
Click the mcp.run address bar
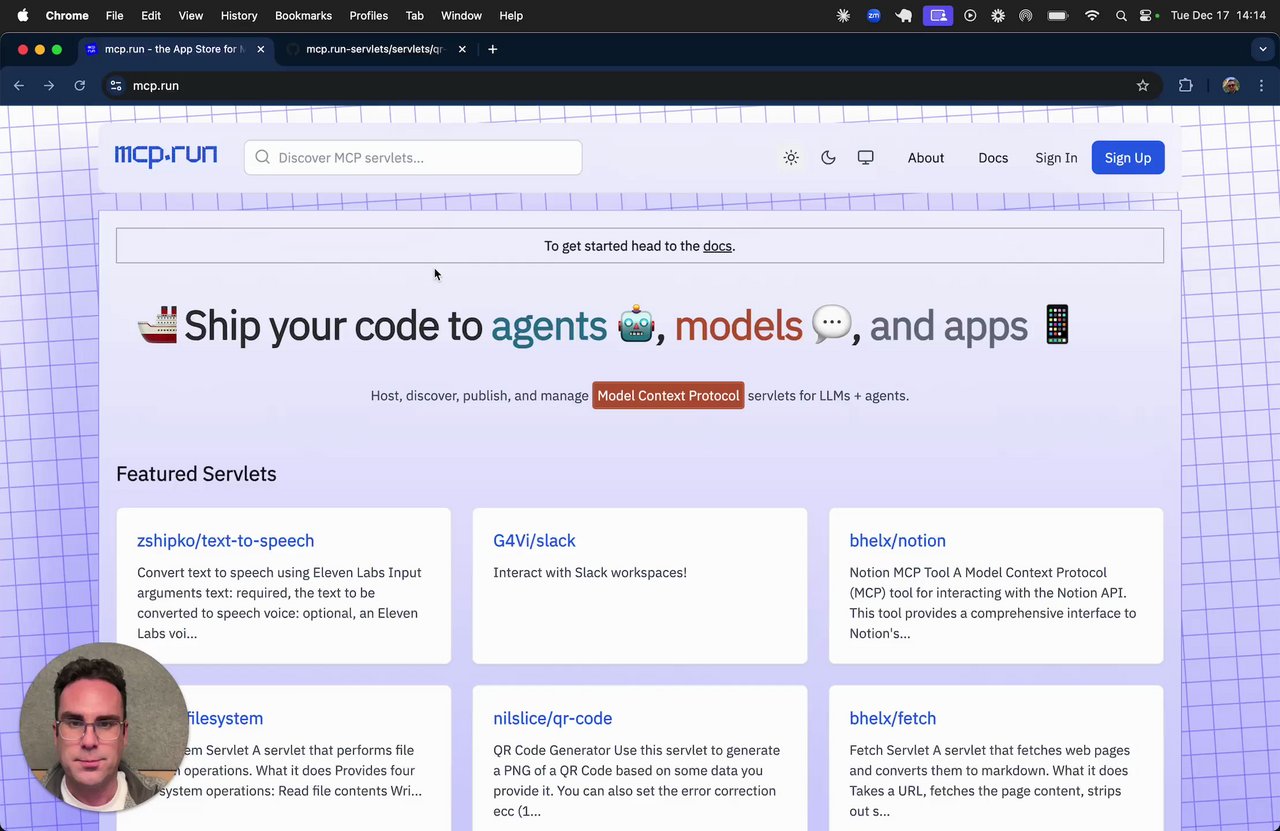[630, 86]
